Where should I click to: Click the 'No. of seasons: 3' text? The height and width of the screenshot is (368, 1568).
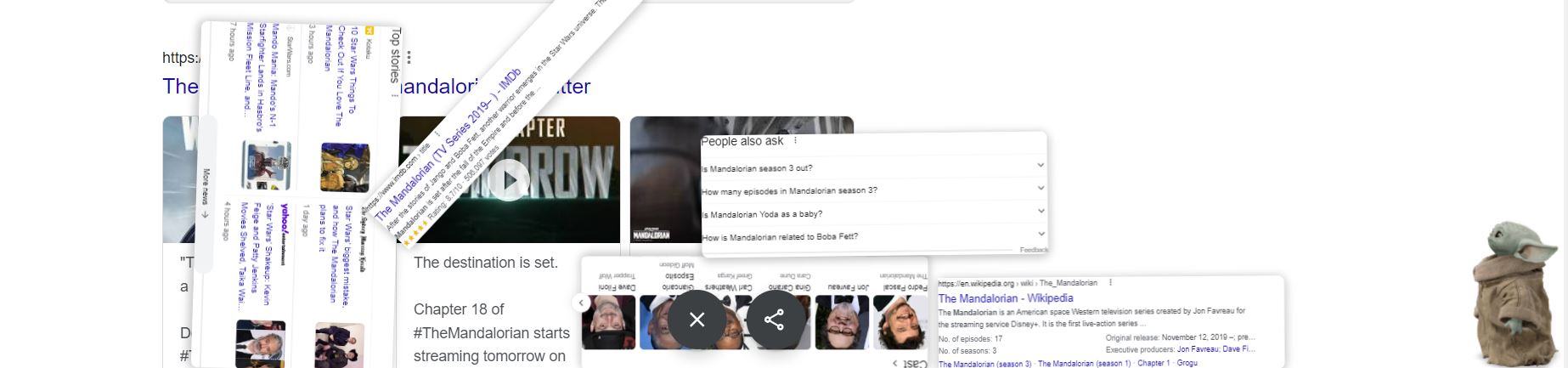pyautogui.click(x=967, y=350)
